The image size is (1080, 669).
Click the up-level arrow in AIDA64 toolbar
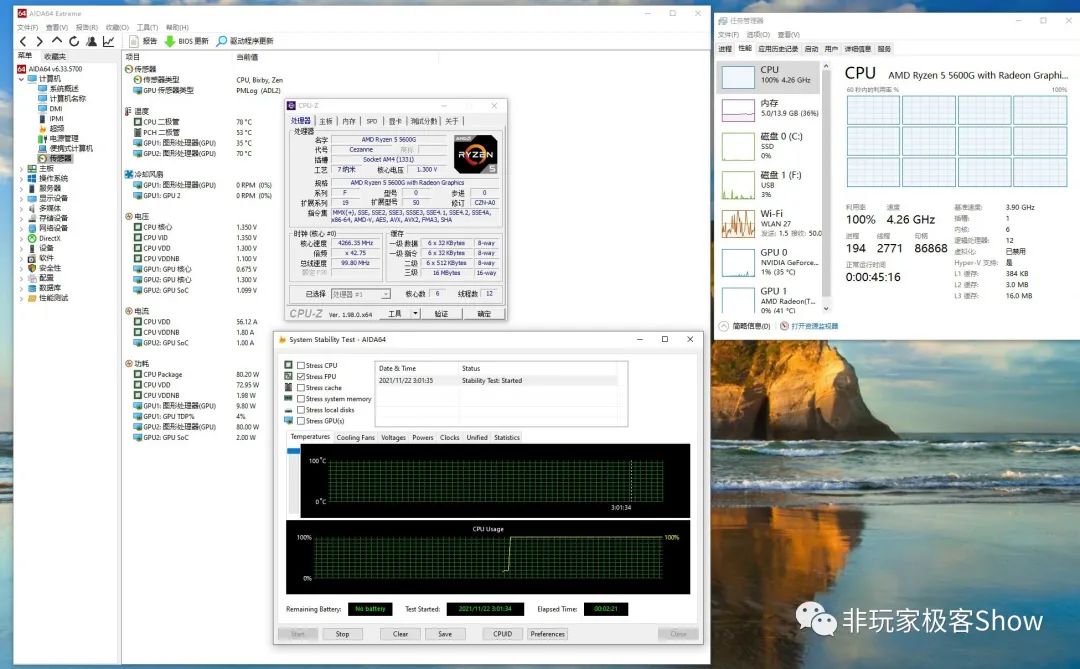point(56,41)
